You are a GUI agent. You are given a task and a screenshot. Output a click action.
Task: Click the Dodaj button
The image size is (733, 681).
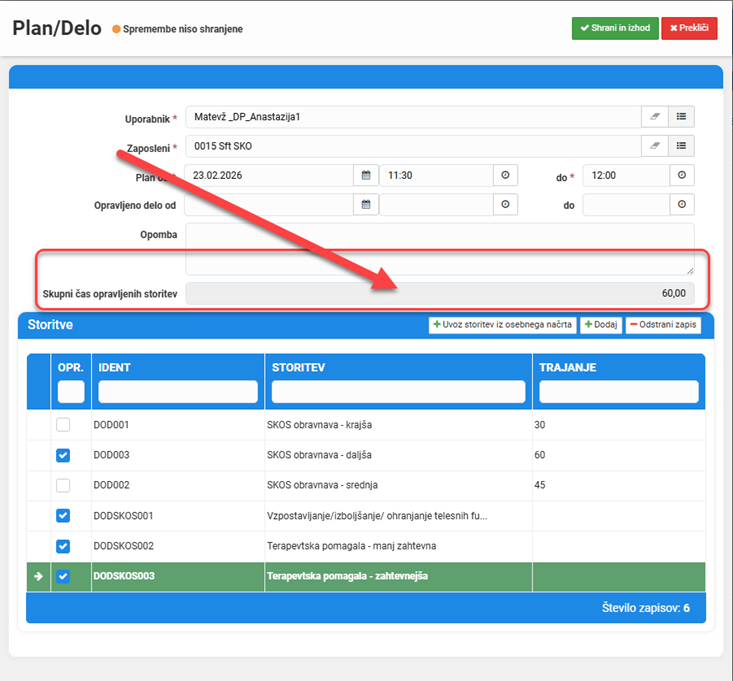pos(601,325)
